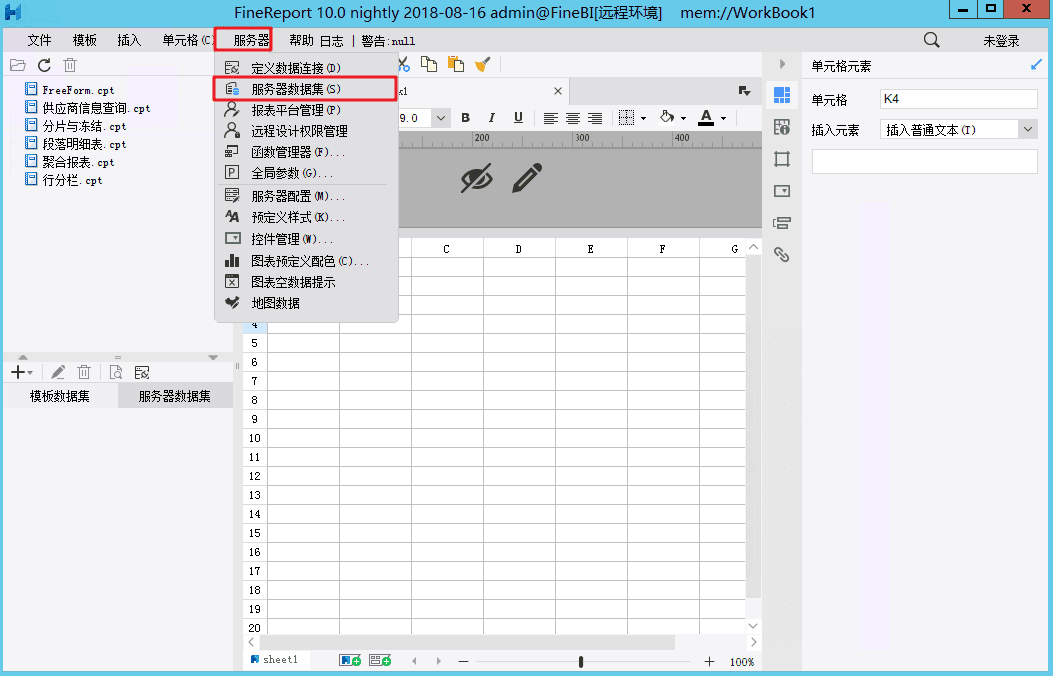
Task: Switch to 模板数据集 tab
Action: point(60,396)
